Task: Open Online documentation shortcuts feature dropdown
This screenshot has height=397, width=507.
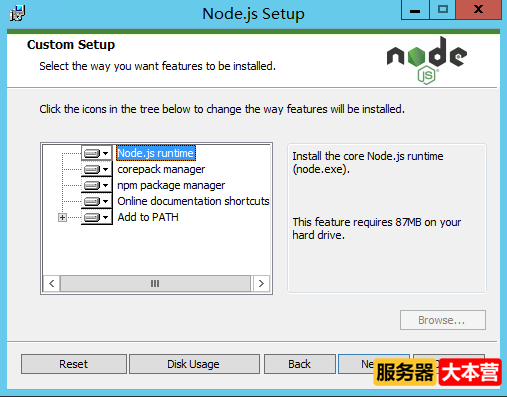Action: 96,201
